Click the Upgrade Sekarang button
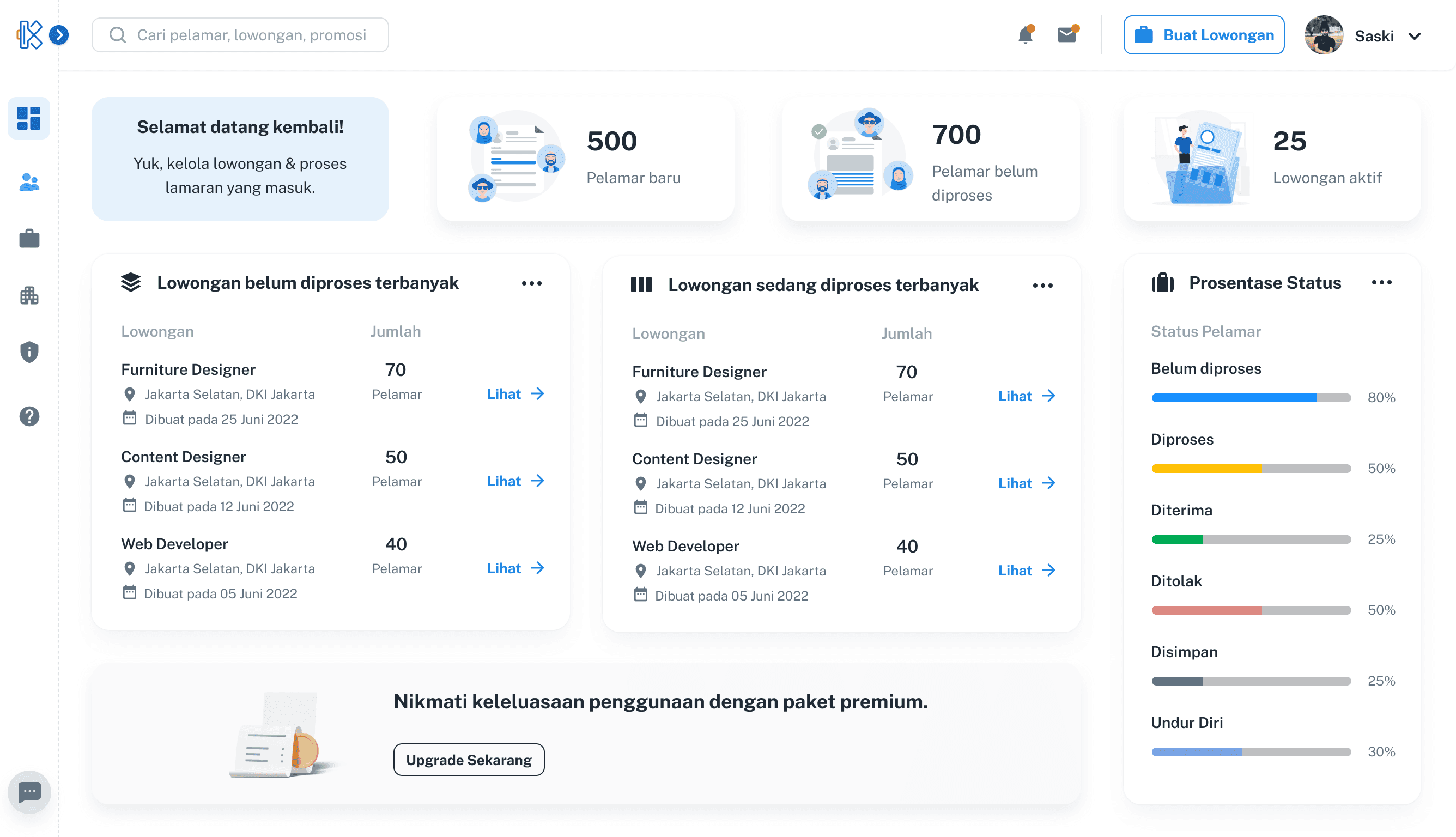1456x837 pixels. click(469, 760)
